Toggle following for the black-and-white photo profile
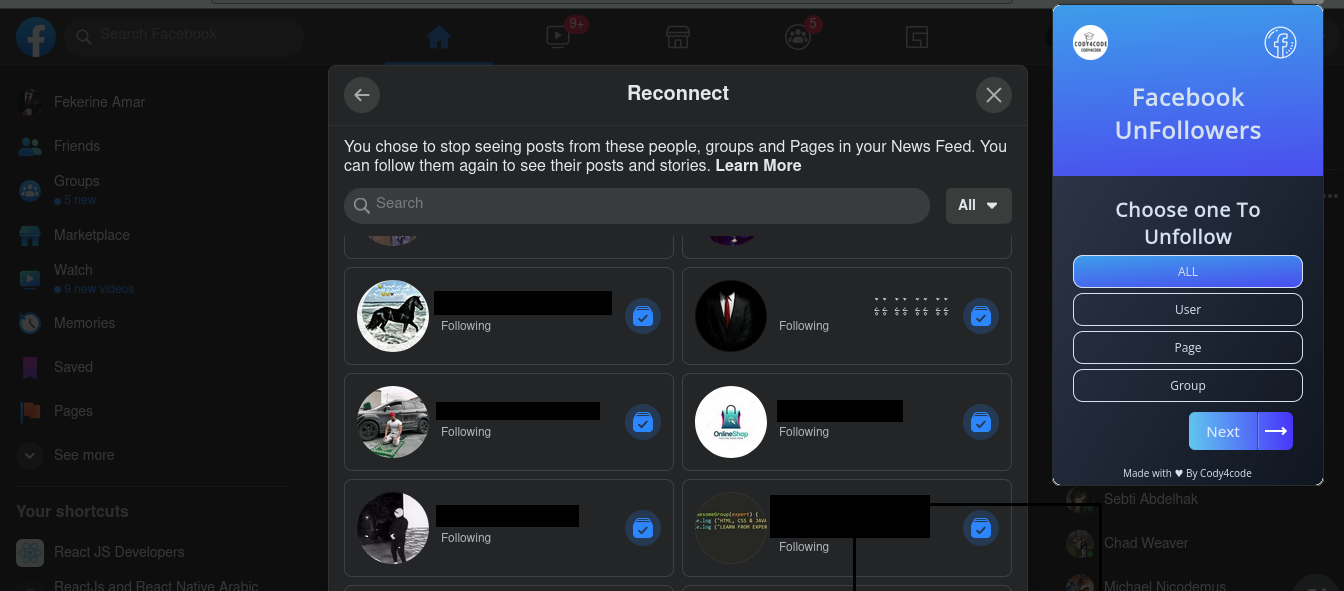 point(643,528)
